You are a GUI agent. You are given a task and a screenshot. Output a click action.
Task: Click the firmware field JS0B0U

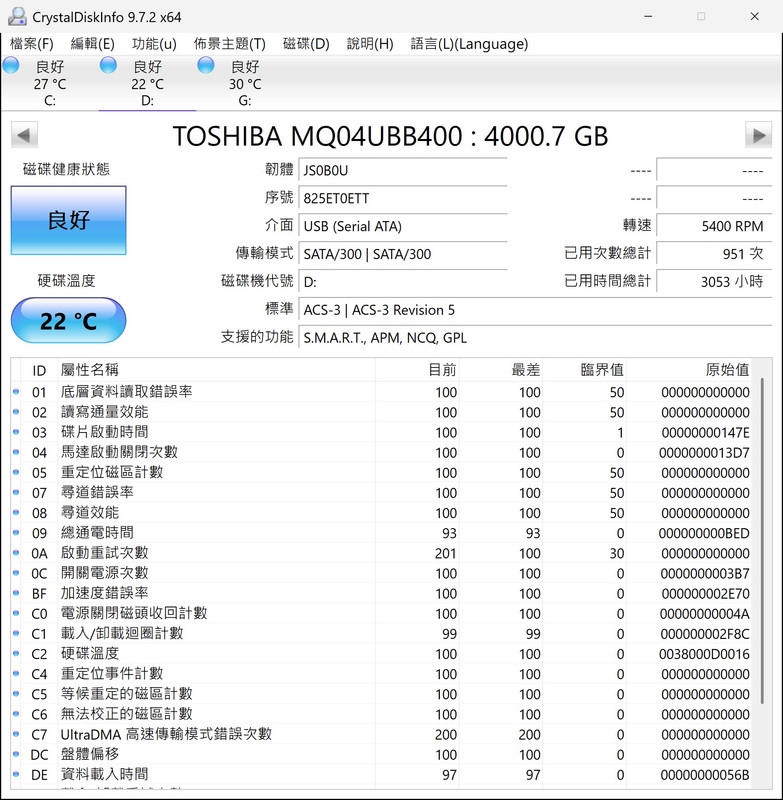[403, 170]
